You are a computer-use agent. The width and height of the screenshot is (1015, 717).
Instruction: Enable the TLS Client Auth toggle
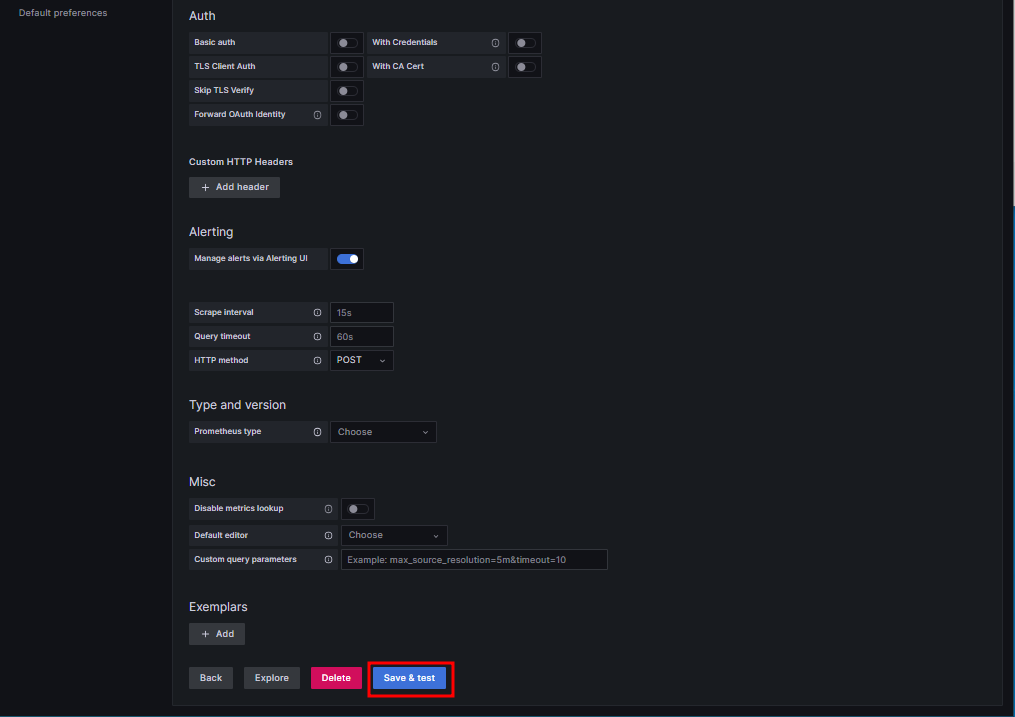point(347,67)
